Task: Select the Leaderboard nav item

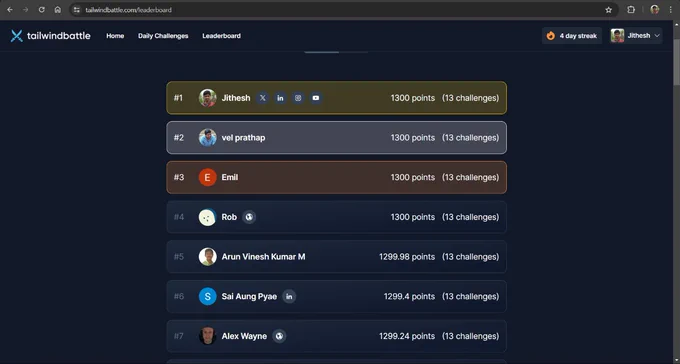Action: (222, 36)
